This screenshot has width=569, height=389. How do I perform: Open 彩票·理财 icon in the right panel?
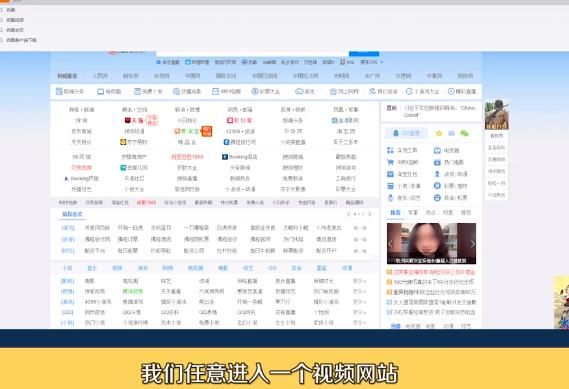(450, 186)
